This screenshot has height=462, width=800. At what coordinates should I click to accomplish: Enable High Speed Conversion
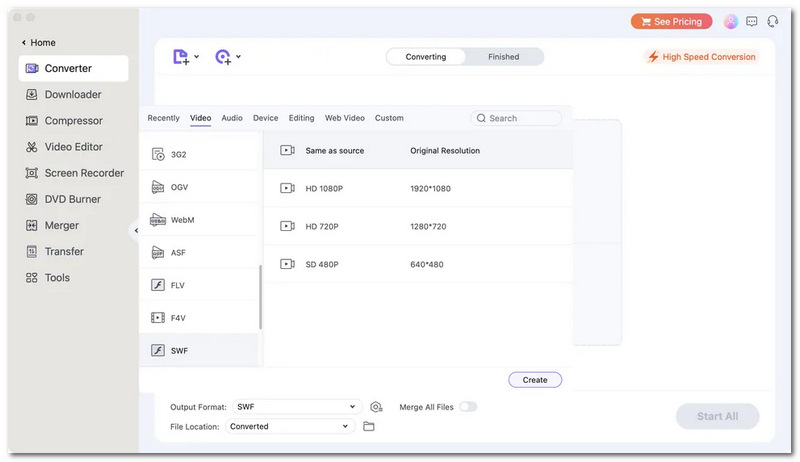coord(702,57)
